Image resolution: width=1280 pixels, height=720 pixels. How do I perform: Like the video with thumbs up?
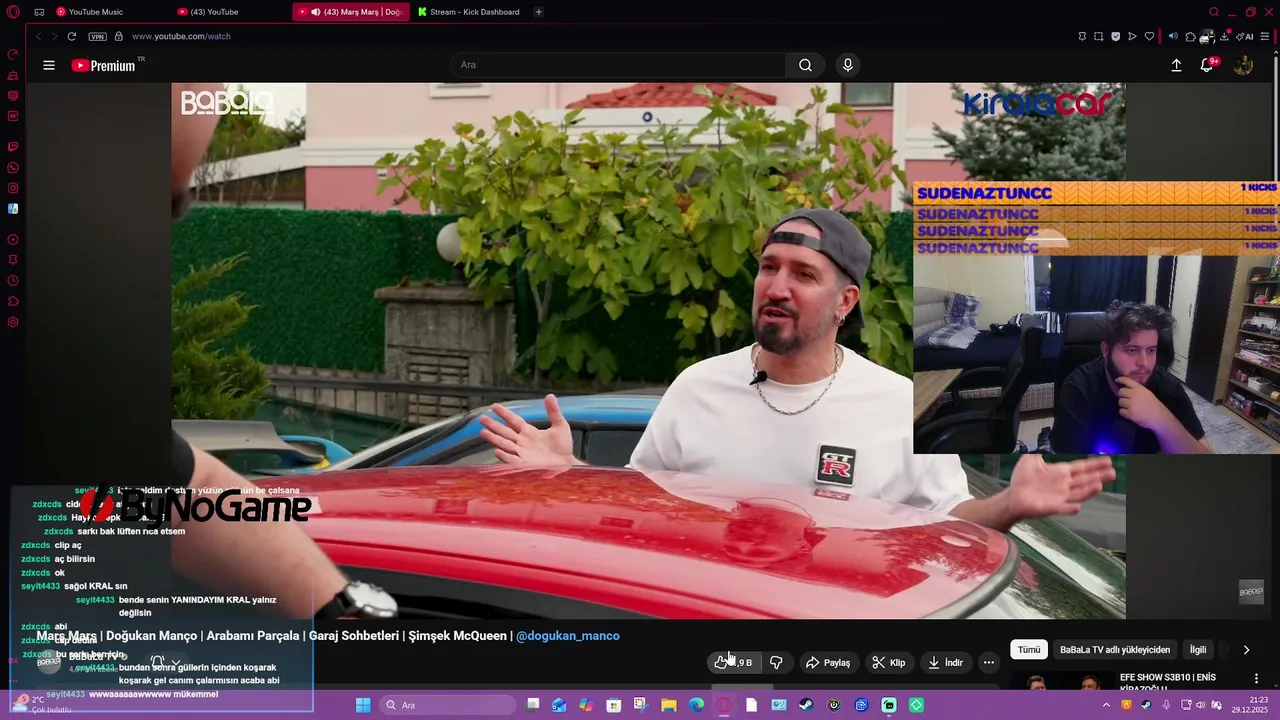coord(734,662)
